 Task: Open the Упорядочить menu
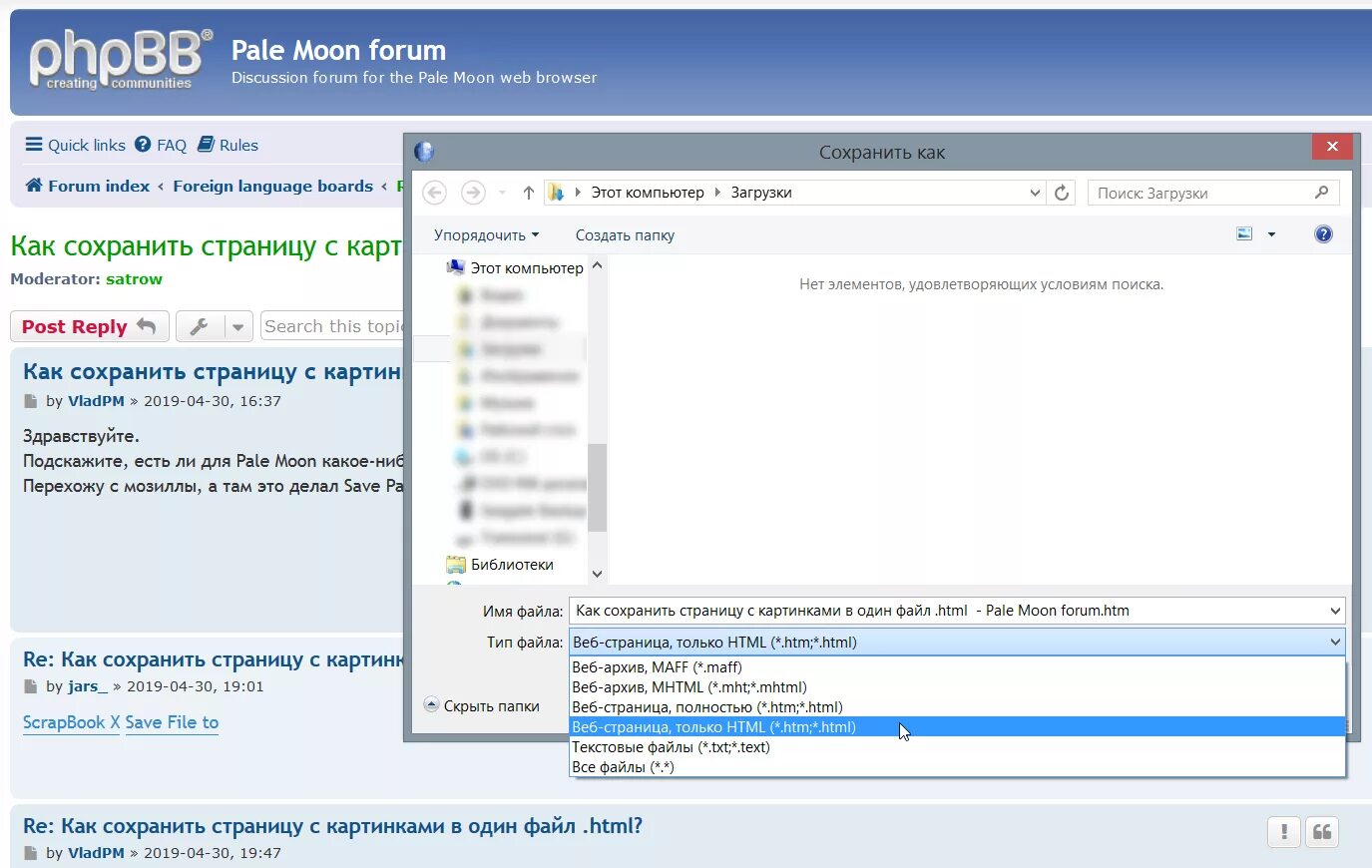point(486,235)
